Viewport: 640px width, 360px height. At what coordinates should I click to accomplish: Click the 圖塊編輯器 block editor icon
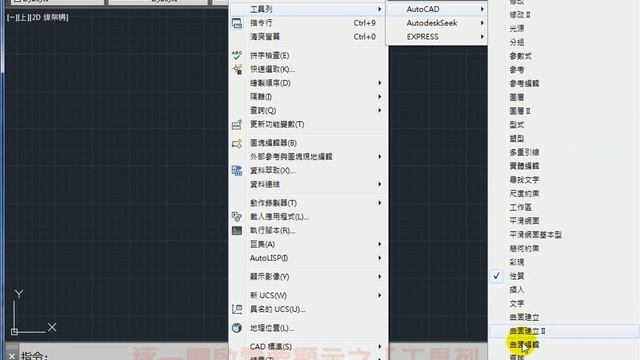tap(237, 143)
